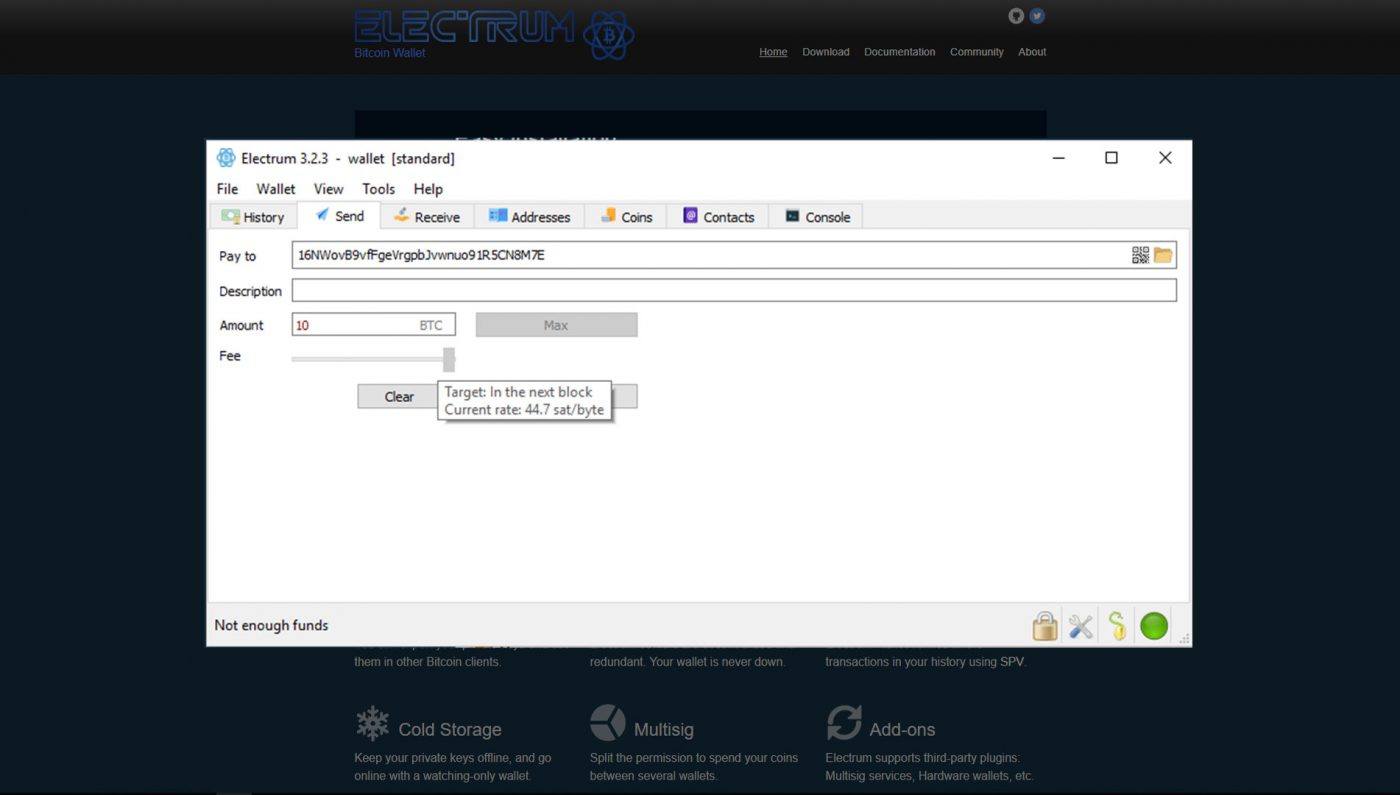The height and width of the screenshot is (795, 1400).
Task: Click the QR code scan icon in Pay to field
Action: click(1140, 255)
